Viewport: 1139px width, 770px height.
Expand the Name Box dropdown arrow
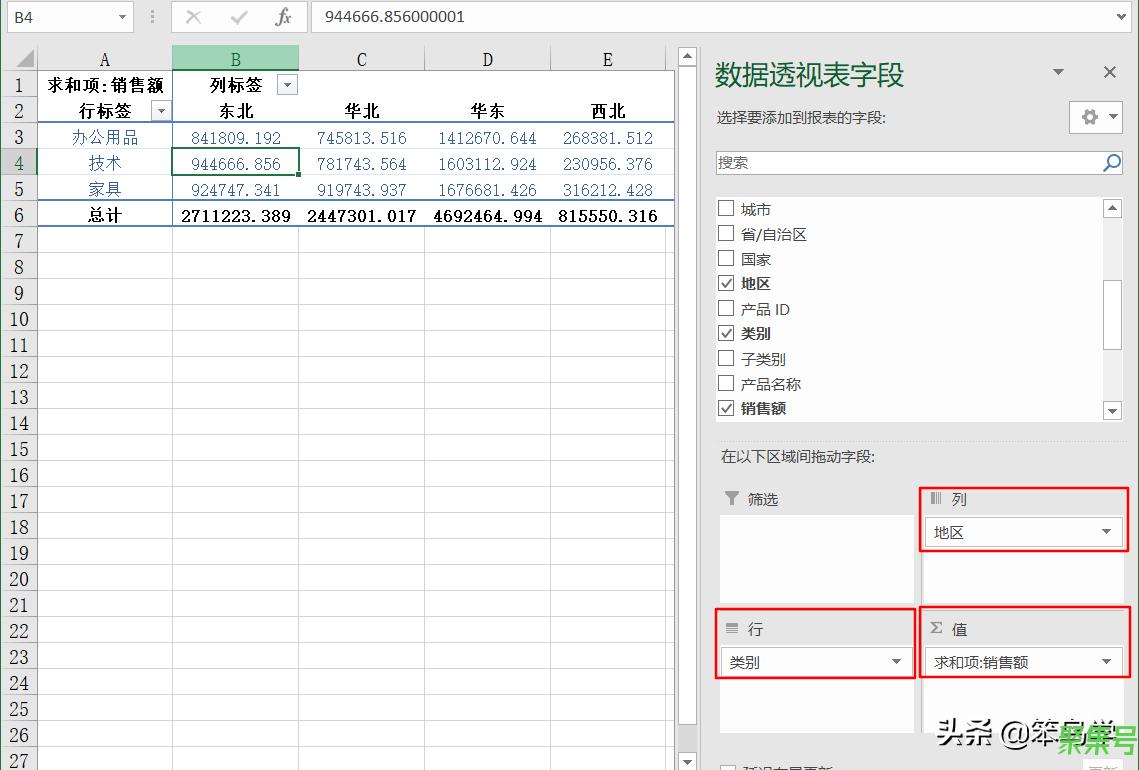click(x=122, y=17)
